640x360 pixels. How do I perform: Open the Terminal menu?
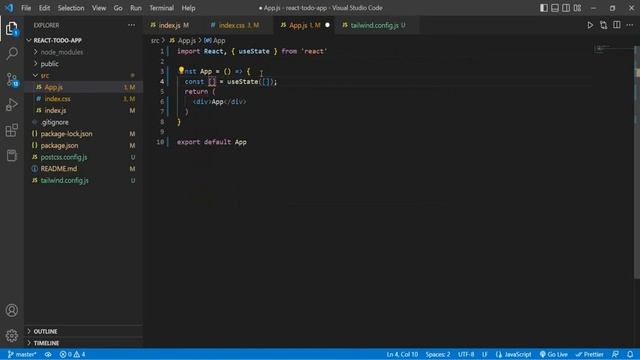coord(161,8)
